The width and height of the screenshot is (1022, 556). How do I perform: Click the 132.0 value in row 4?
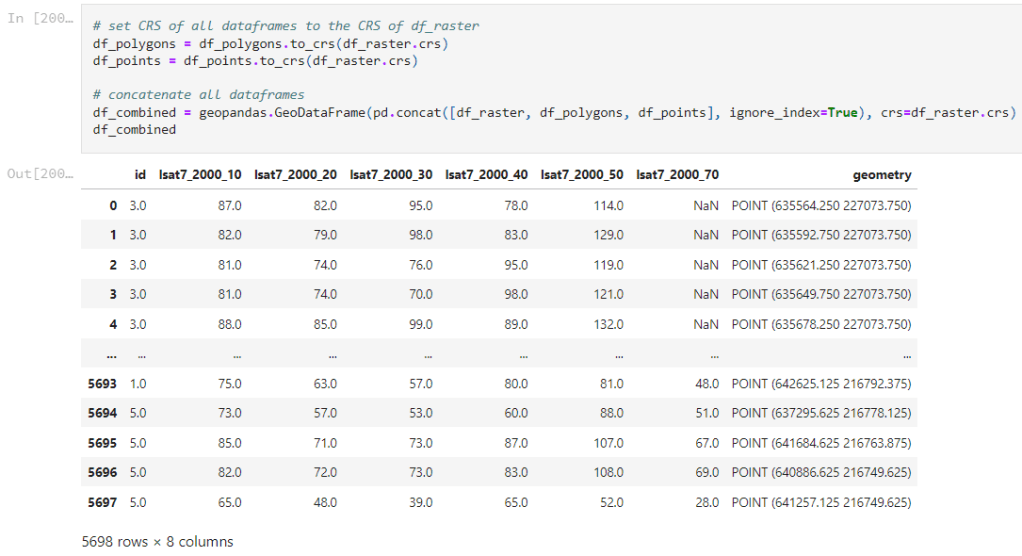click(606, 324)
